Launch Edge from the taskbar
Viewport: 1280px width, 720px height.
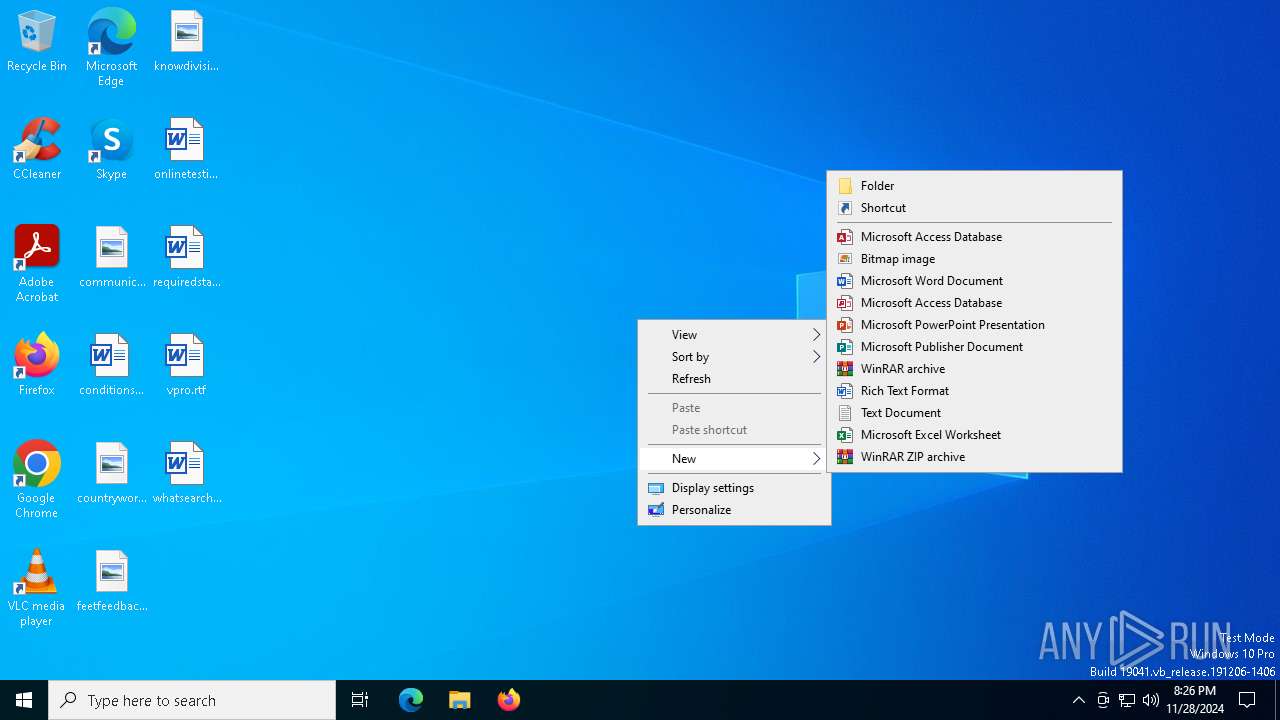tap(411, 700)
